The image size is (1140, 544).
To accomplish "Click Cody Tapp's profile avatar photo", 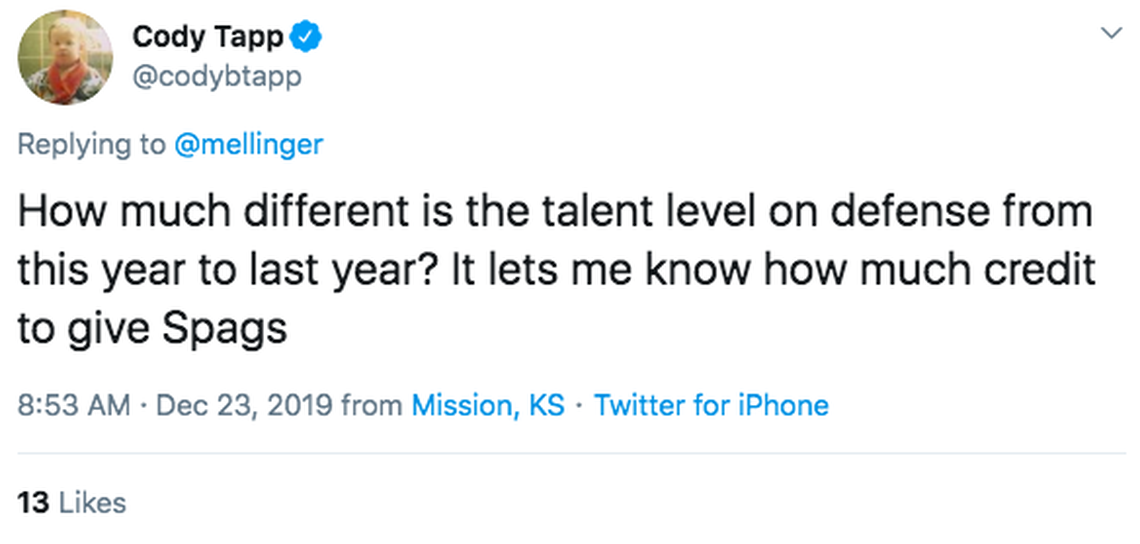I will click(64, 57).
